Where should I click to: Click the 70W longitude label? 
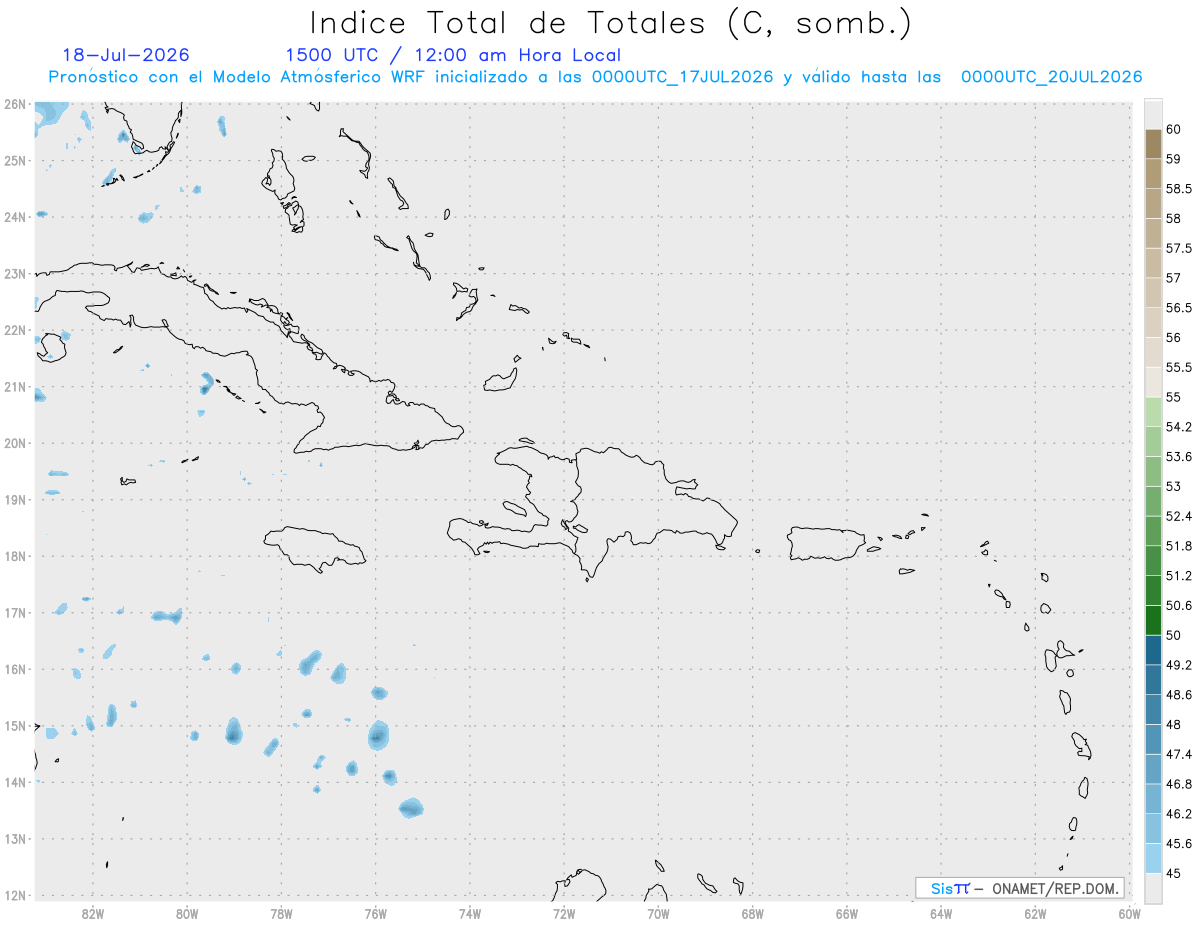tap(658, 913)
